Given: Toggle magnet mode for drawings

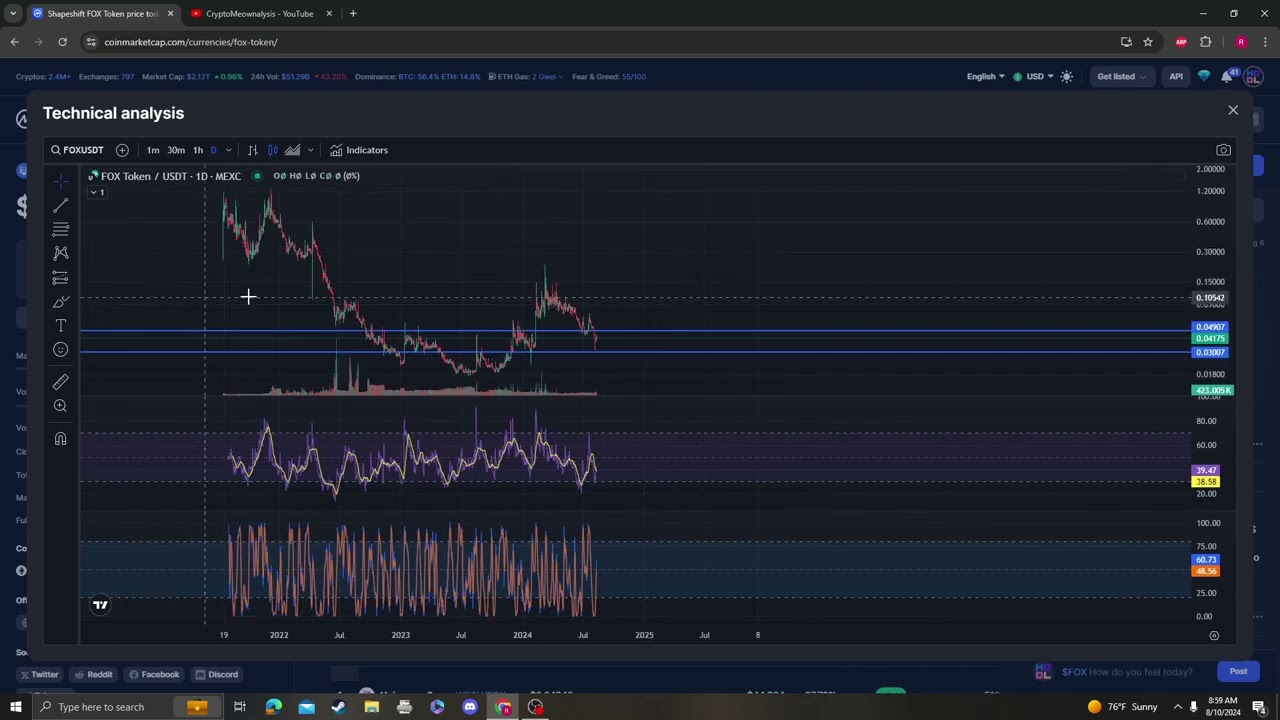Looking at the screenshot, I should (x=60, y=439).
